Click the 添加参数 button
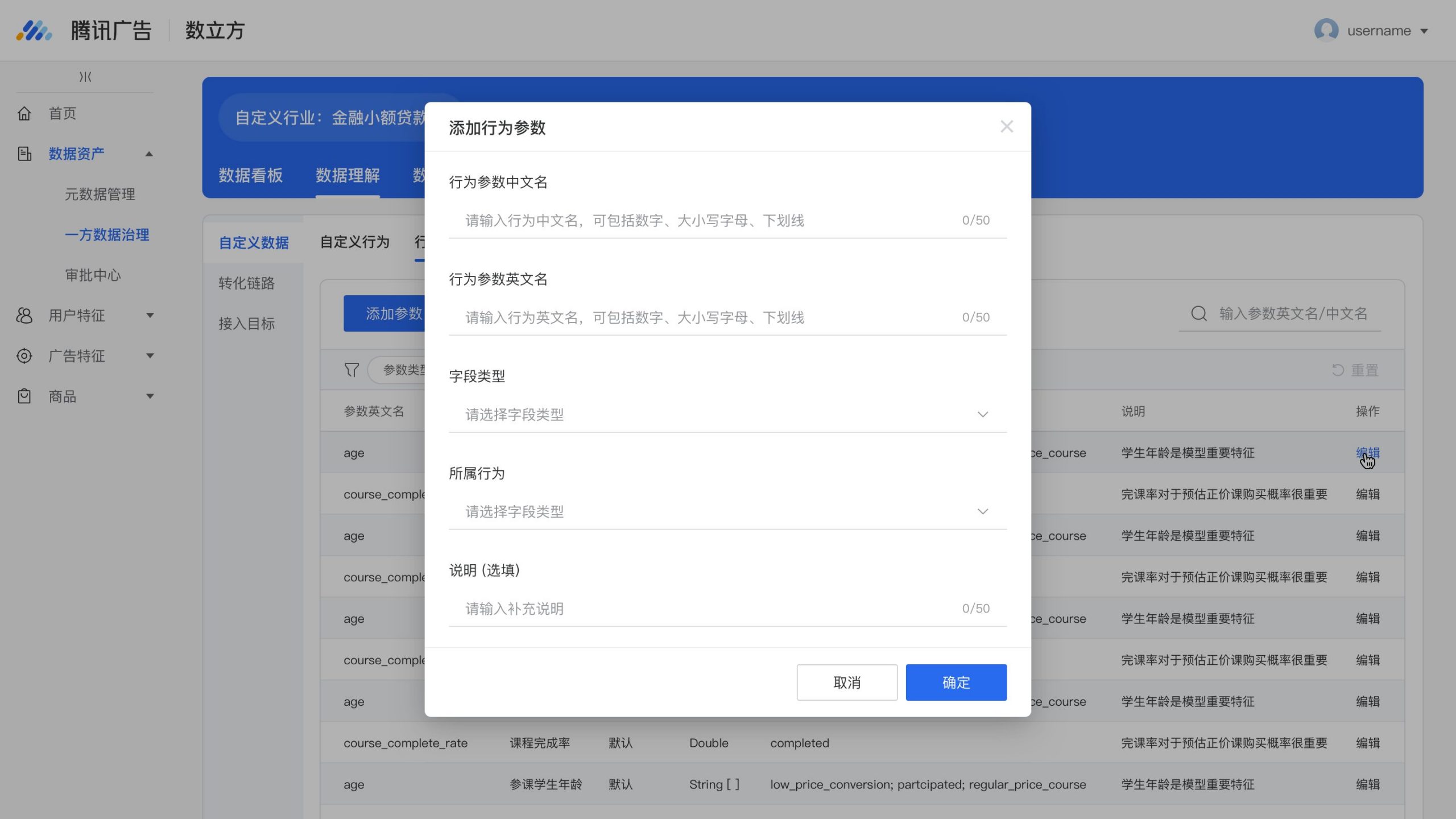The width and height of the screenshot is (1456, 819). [x=384, y=313]
